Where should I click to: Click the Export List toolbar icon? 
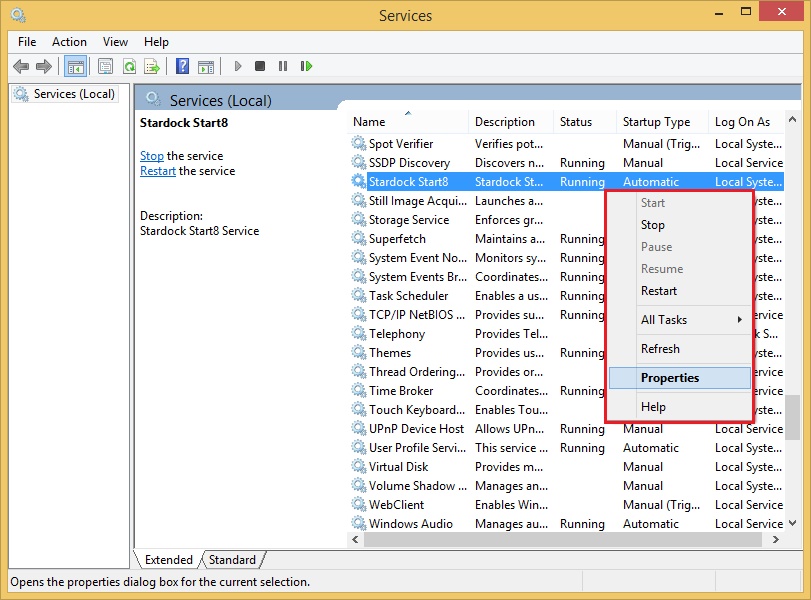pos(151,66)
